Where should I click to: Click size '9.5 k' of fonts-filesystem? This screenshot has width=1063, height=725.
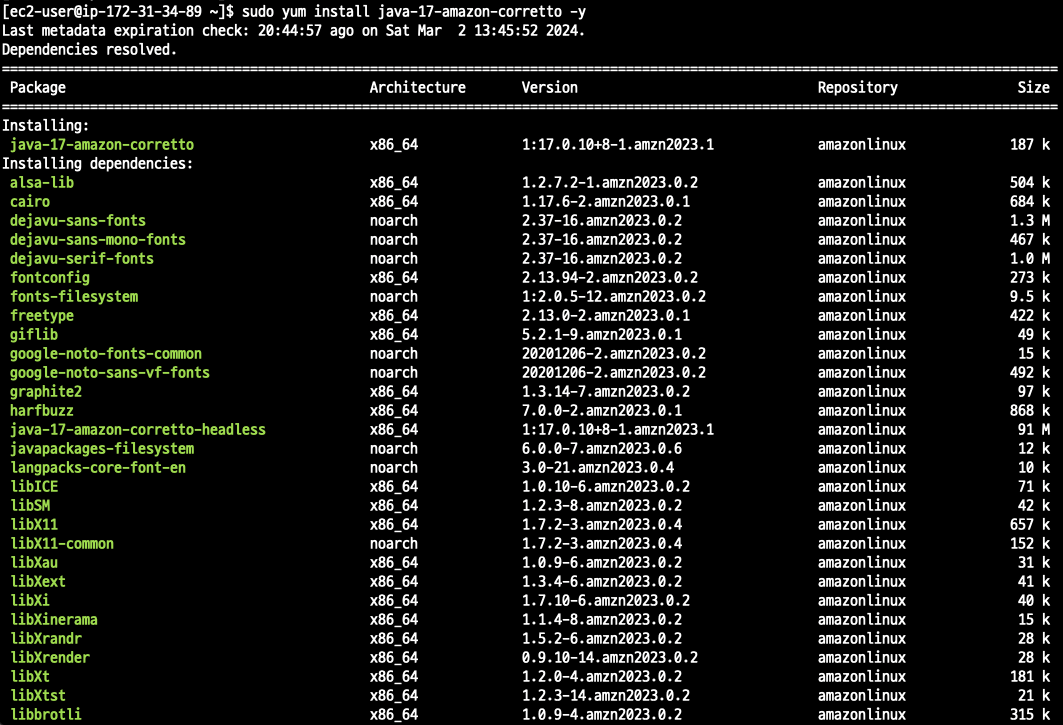pos(1030,296)
